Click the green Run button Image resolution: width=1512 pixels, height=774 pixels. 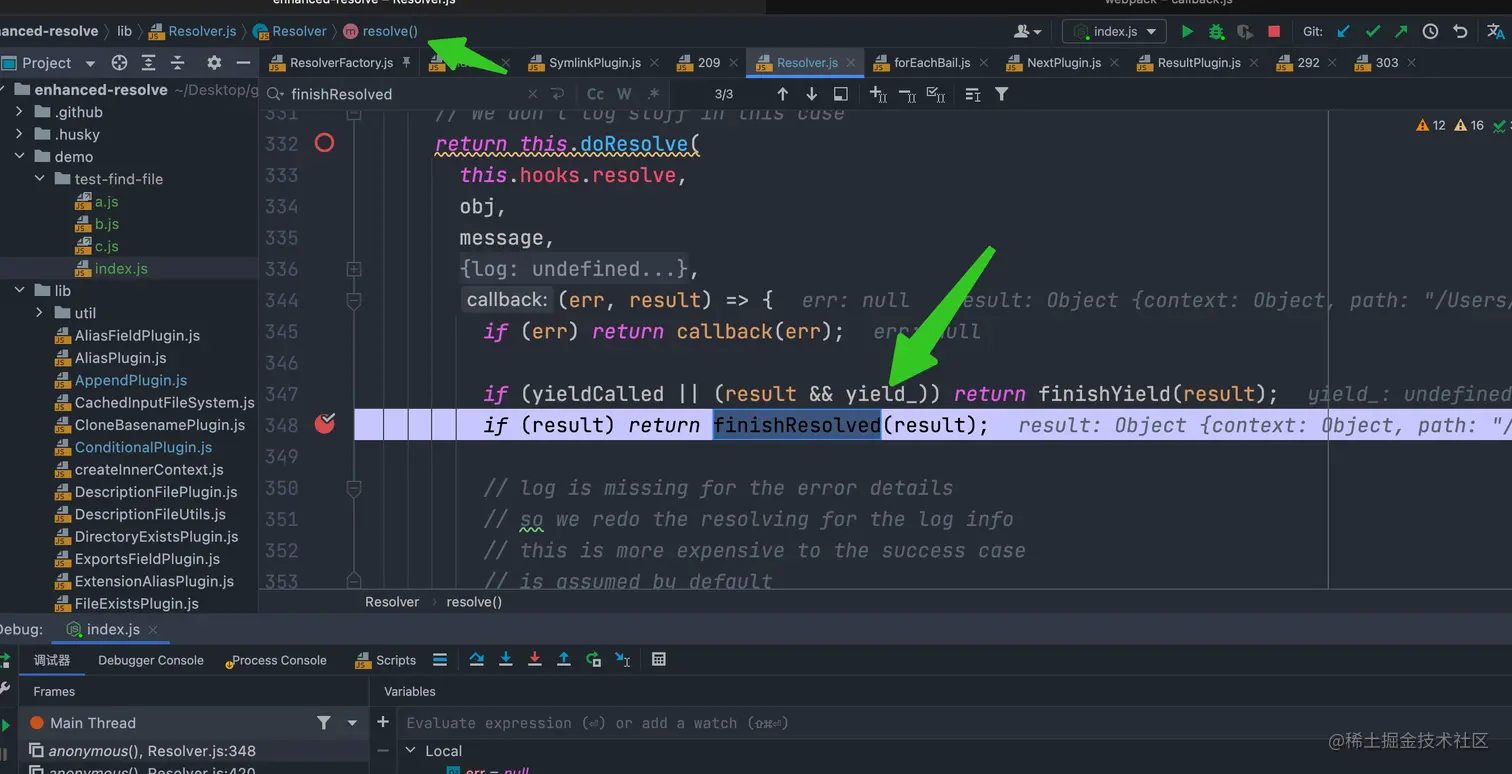click(1187, 32)
